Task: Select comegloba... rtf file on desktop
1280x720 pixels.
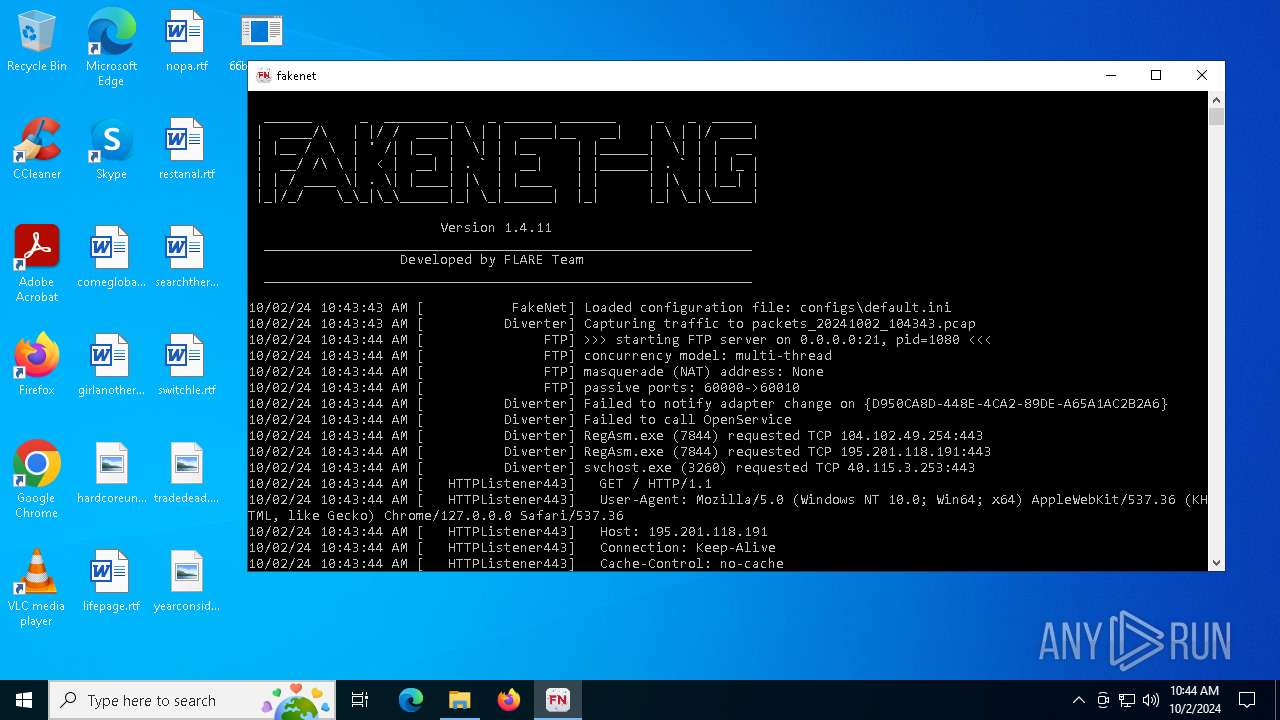Action: click(111, 258)
